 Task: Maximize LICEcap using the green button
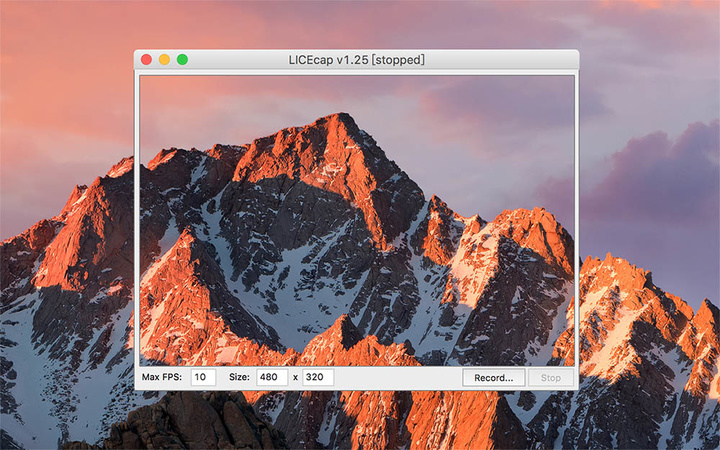pyautogui.click(x=182, y=59)
